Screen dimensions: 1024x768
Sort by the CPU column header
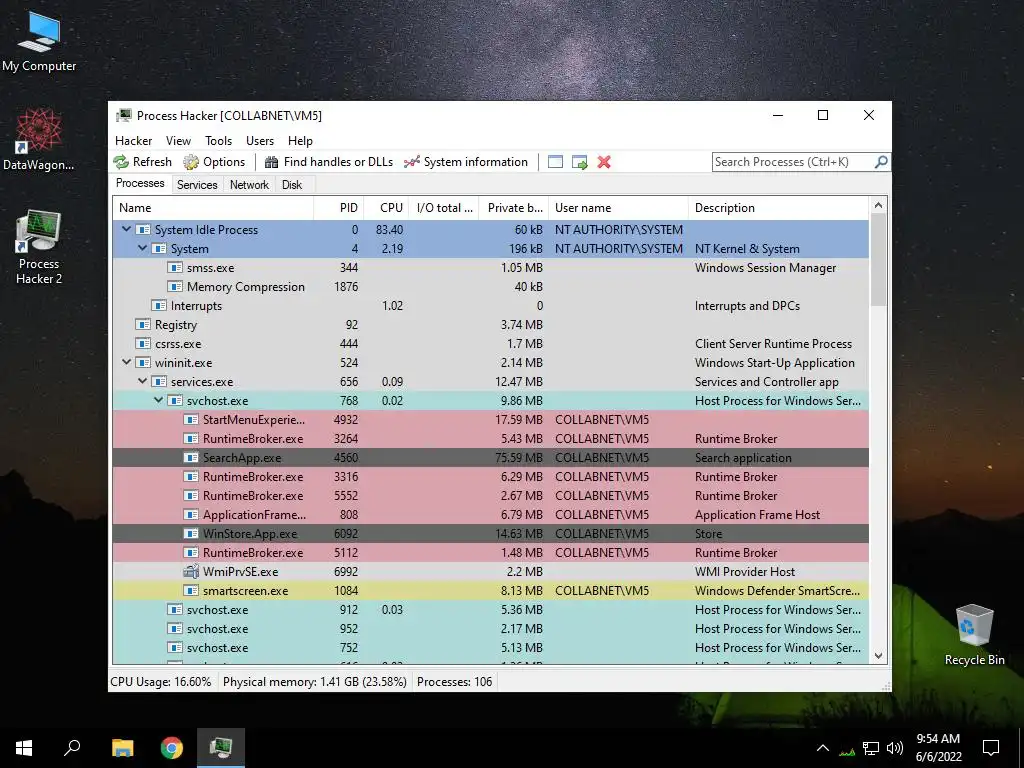[x=386, y=208]
